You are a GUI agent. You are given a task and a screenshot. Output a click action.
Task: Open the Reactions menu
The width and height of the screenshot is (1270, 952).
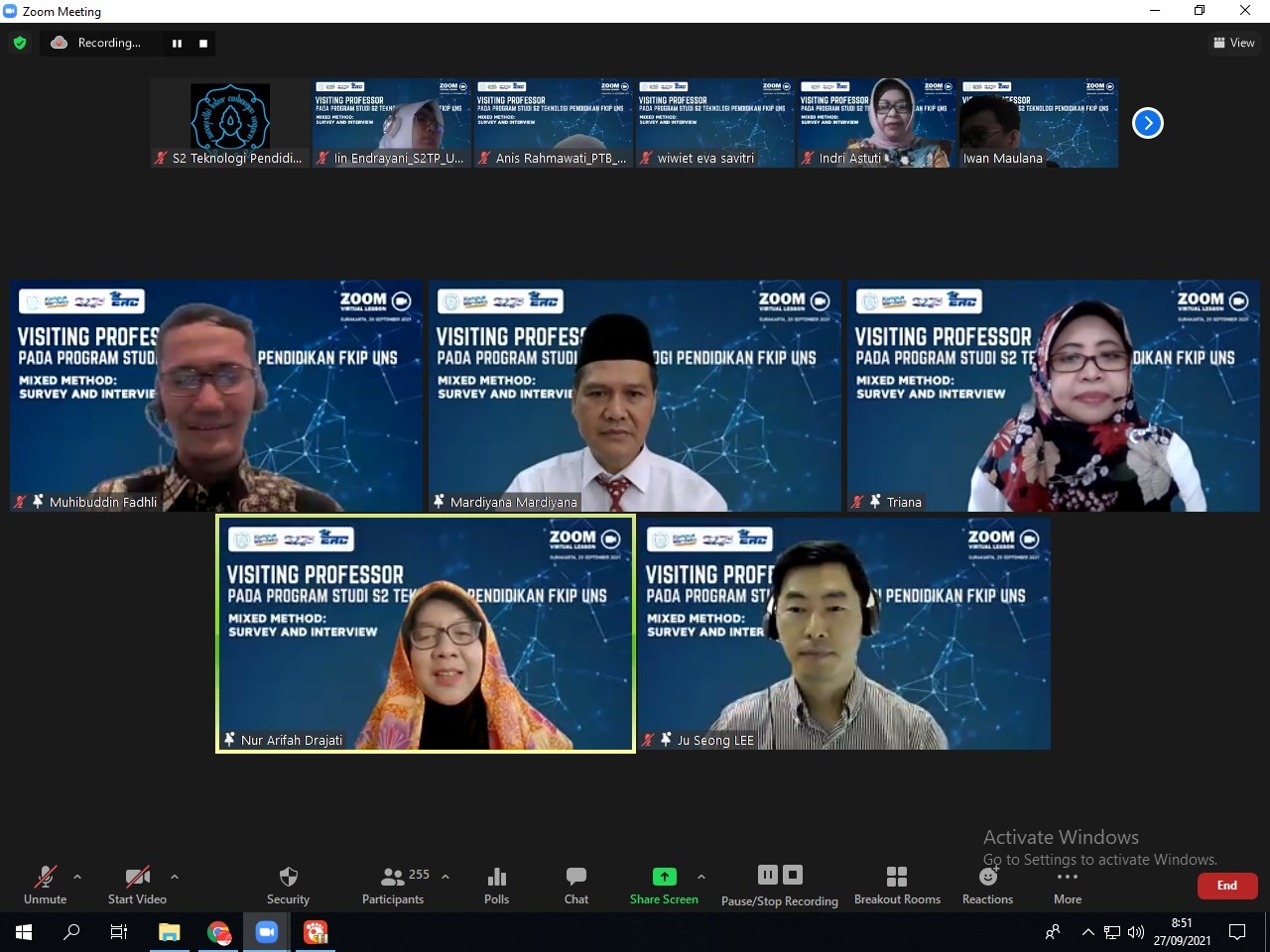click(987, 885)
